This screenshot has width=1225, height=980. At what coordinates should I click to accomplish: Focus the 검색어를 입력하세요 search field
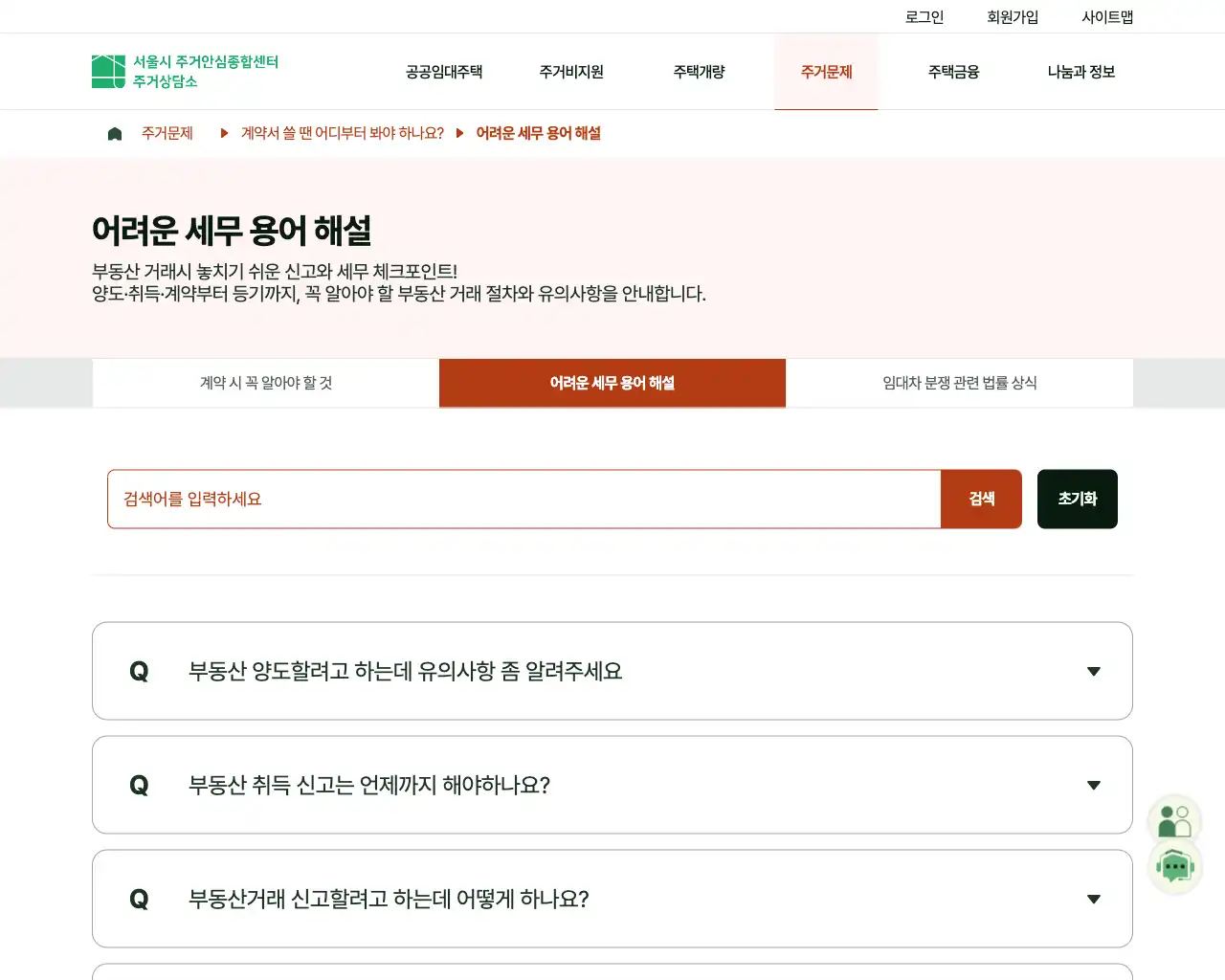[x=523, y=499]
